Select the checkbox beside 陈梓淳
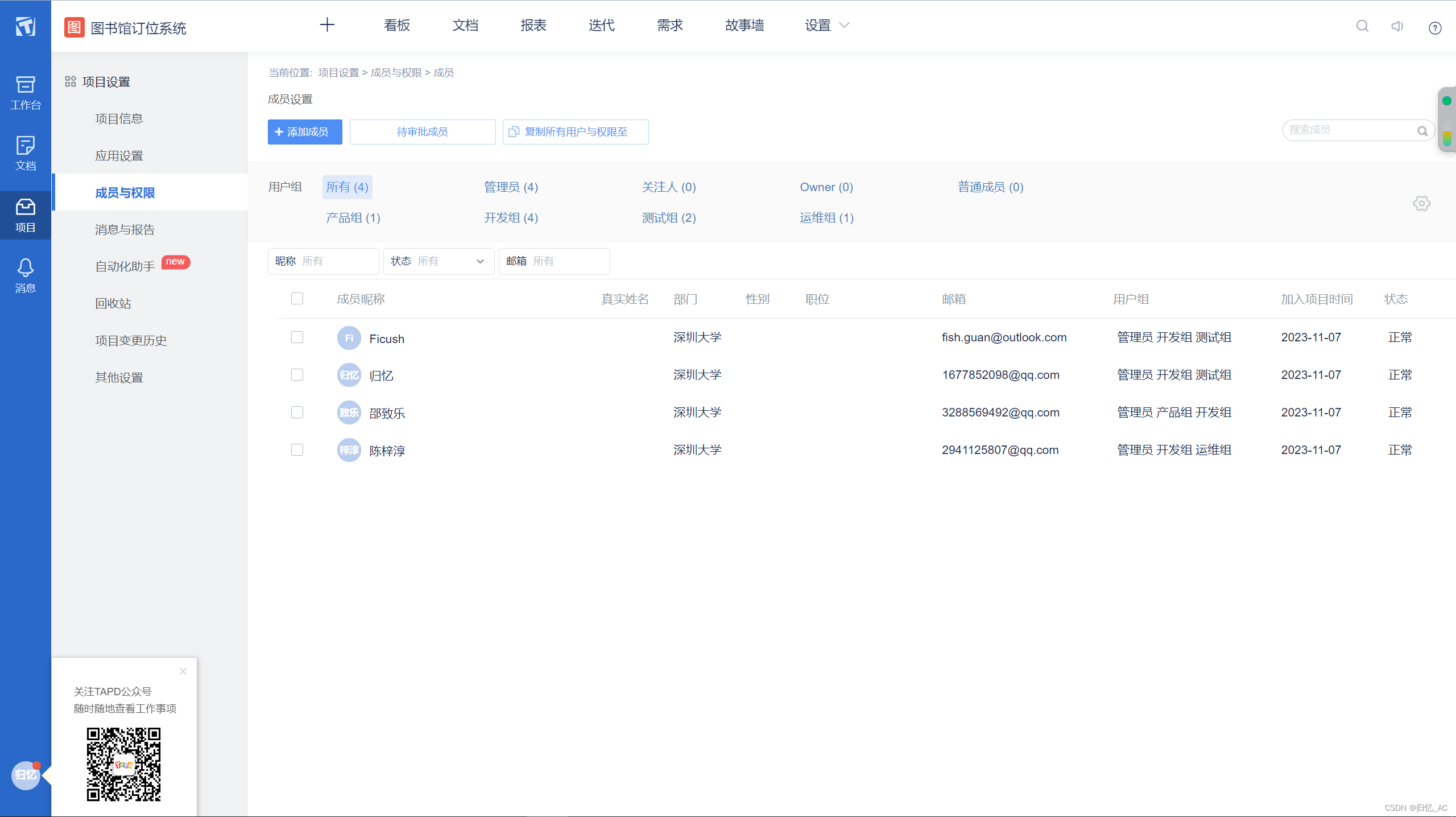 tap(297, 450)
